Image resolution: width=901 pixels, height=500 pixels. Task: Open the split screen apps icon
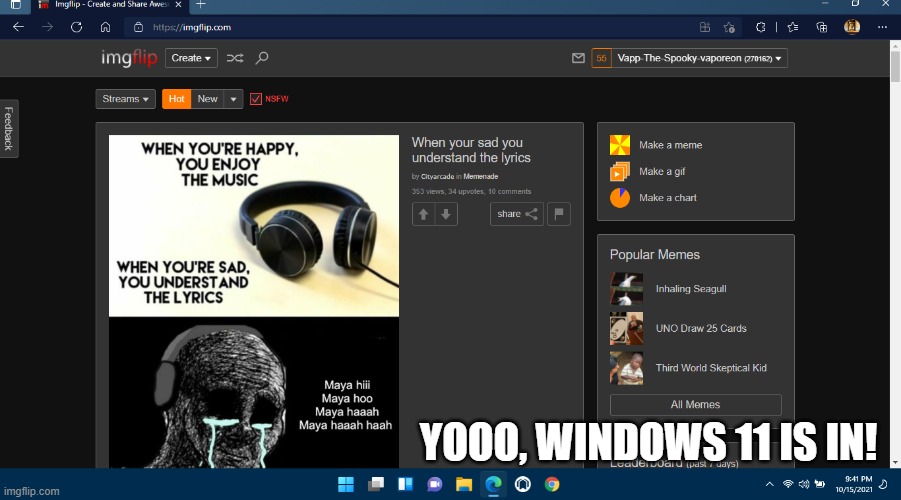point(705,27)
